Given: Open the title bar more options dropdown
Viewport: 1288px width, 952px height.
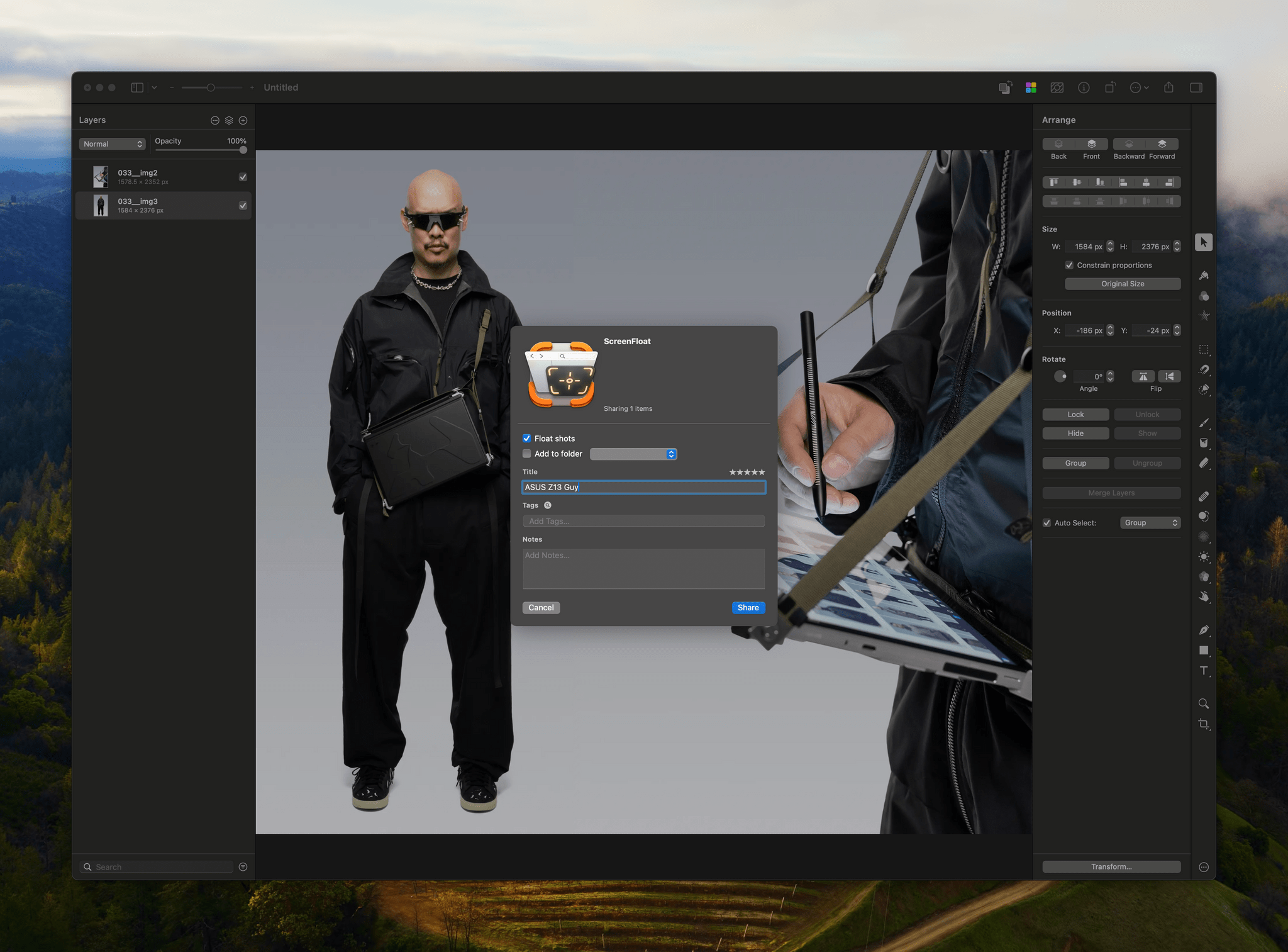Looking at the screenshot, I should (1139, 87).
